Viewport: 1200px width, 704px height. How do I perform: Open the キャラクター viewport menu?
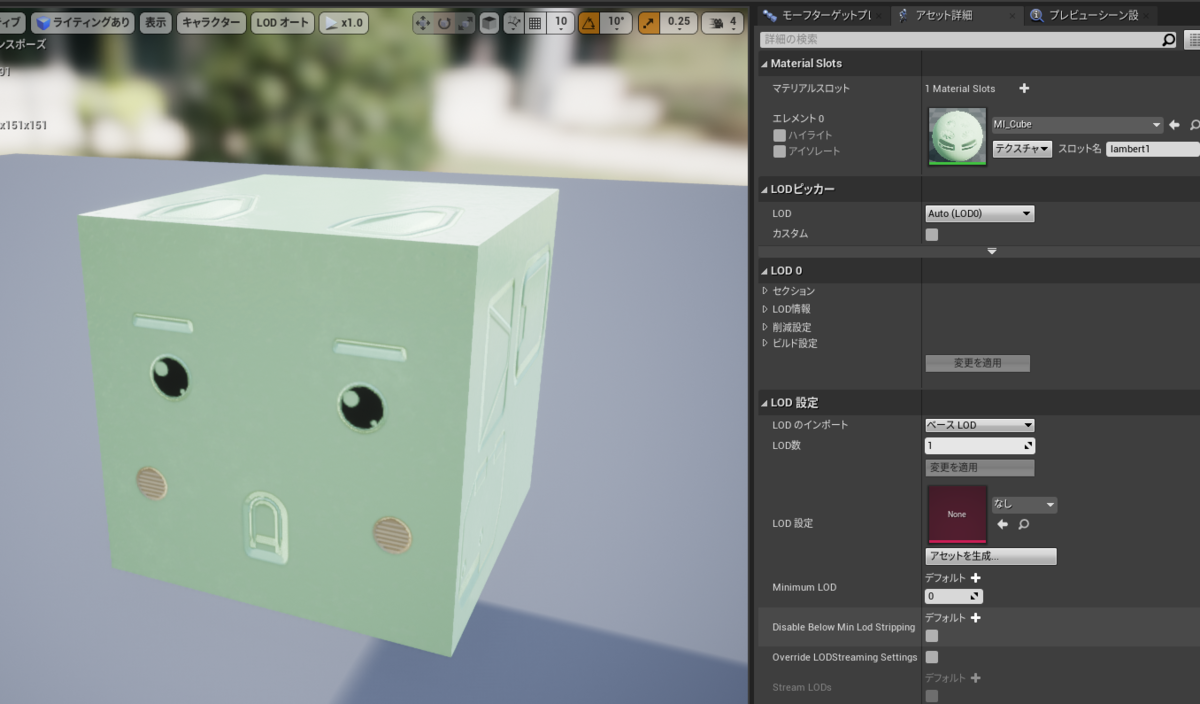210,22
